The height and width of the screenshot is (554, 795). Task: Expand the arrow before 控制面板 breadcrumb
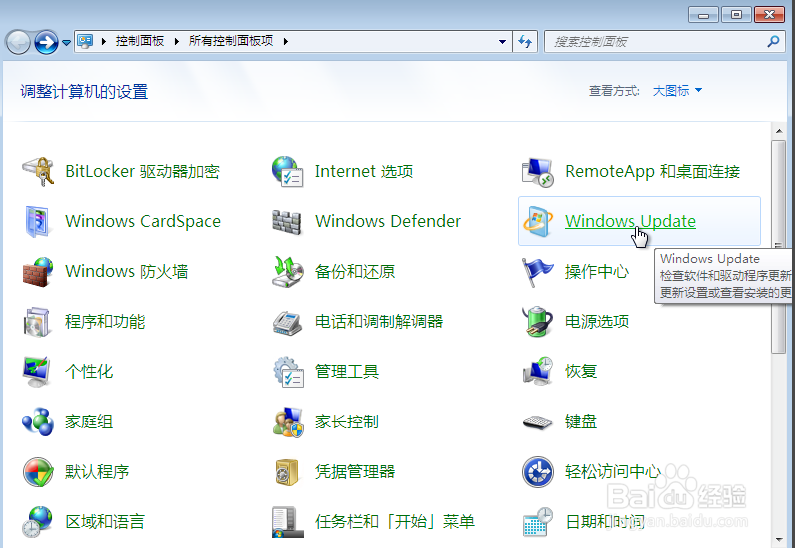click(104, 42)
